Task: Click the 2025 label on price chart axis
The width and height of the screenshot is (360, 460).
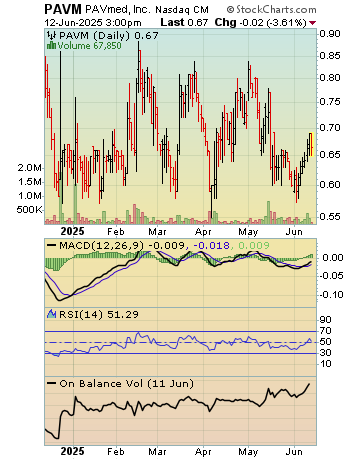Action: point(72,231)
